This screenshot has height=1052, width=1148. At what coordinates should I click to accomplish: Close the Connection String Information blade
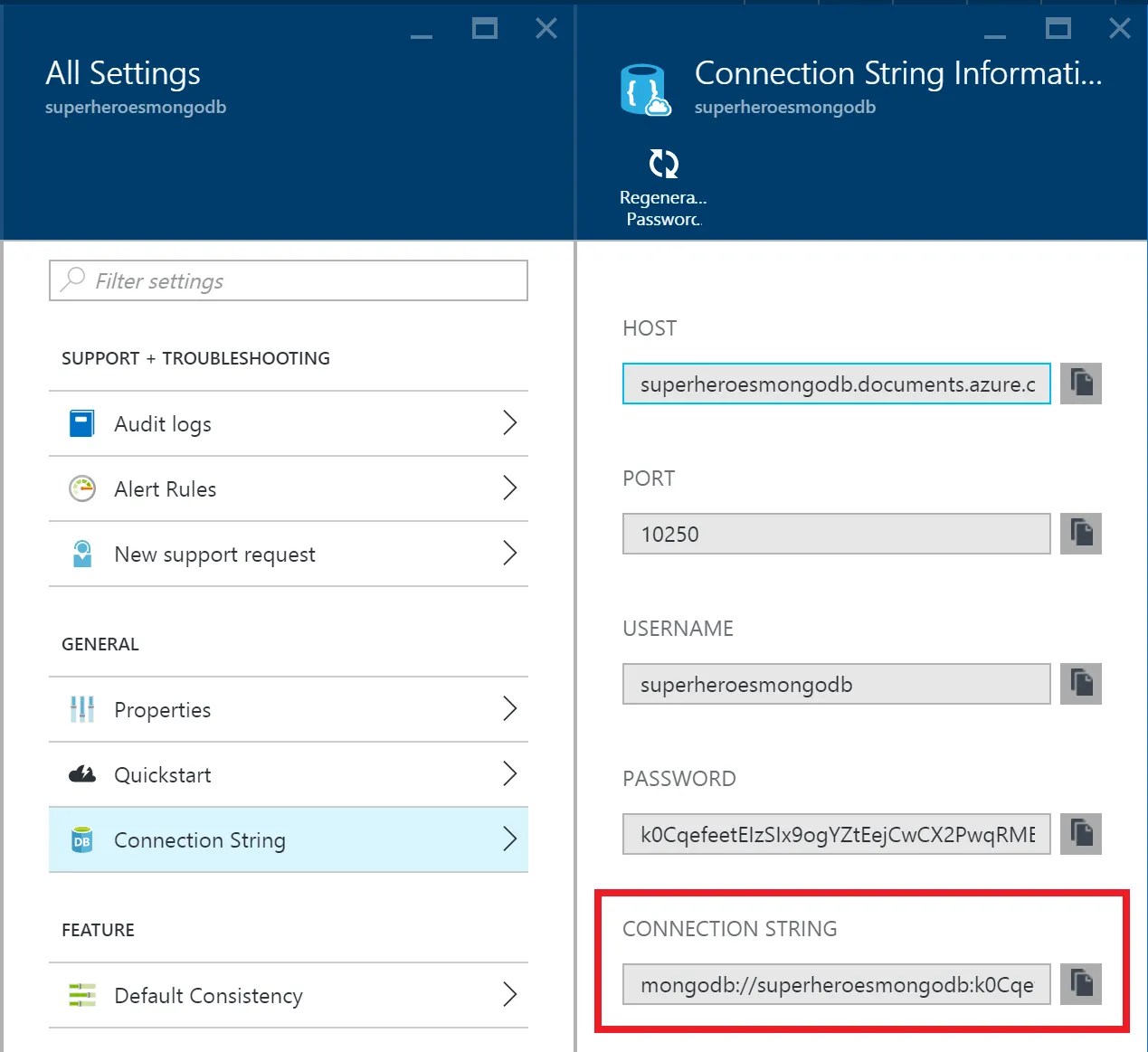(x=1120, y=29)
